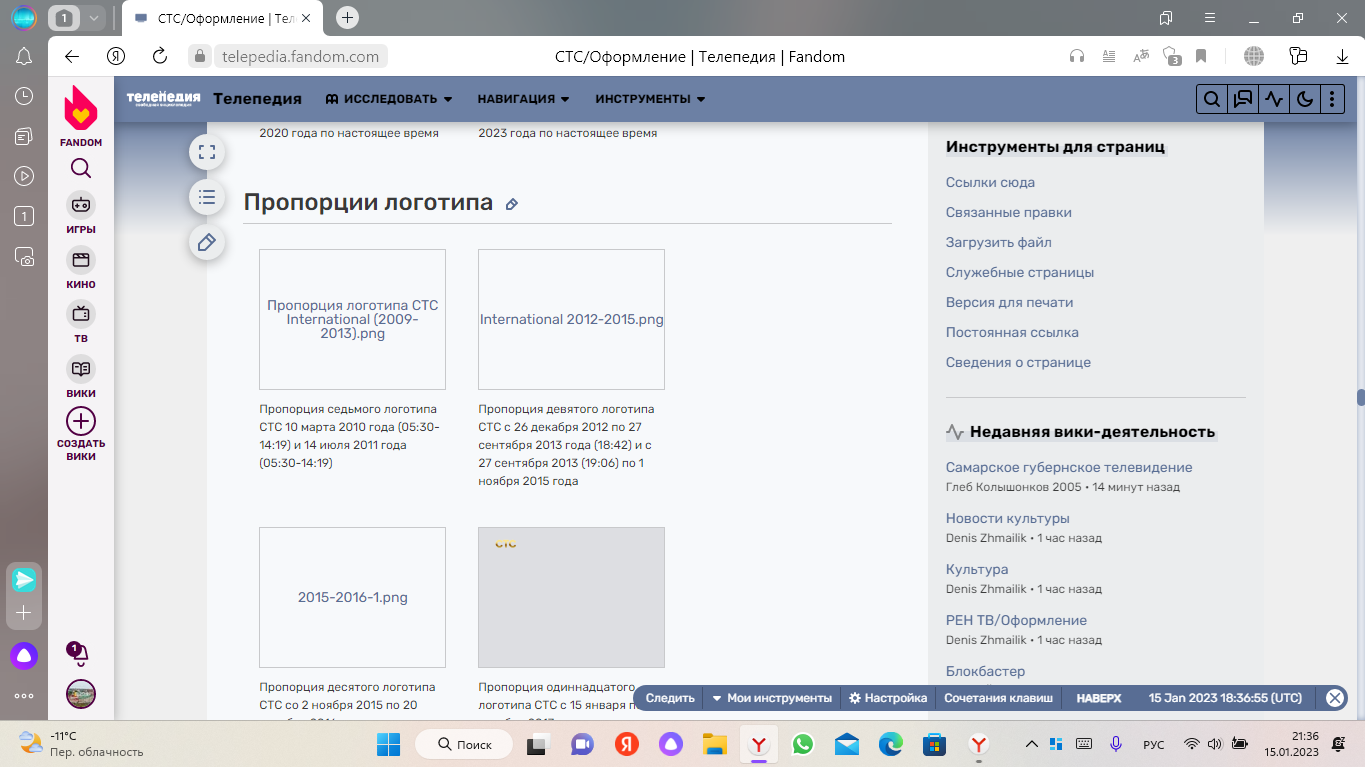Viewport: 1365px width, 767px height.
Task: Click Следить in bottom toolbar
Action: tap(669, 698)
